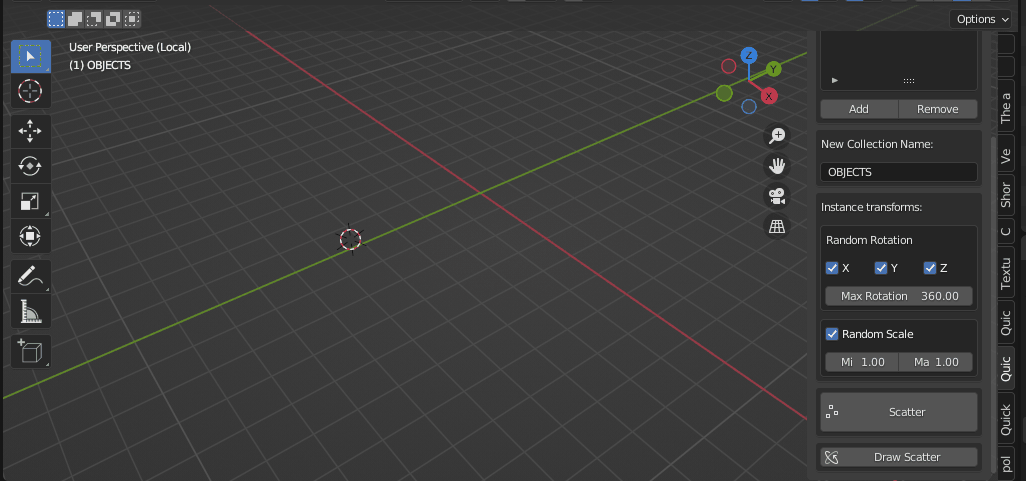Set selection mode to Intersect
The width and height of the screenshot is (1026, 481).
click(x=132, y=19)
